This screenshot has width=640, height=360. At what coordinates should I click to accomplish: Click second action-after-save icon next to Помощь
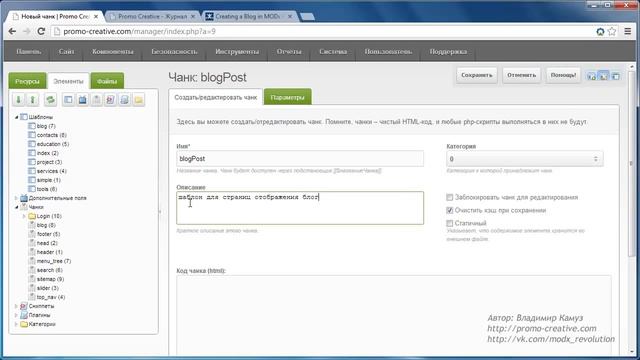(604, 76)
